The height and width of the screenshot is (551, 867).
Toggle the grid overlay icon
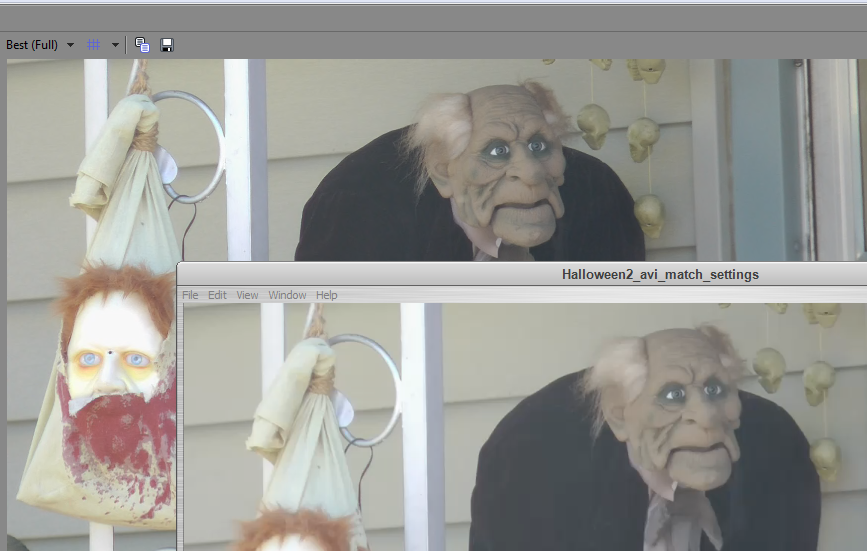pos(93,45)
